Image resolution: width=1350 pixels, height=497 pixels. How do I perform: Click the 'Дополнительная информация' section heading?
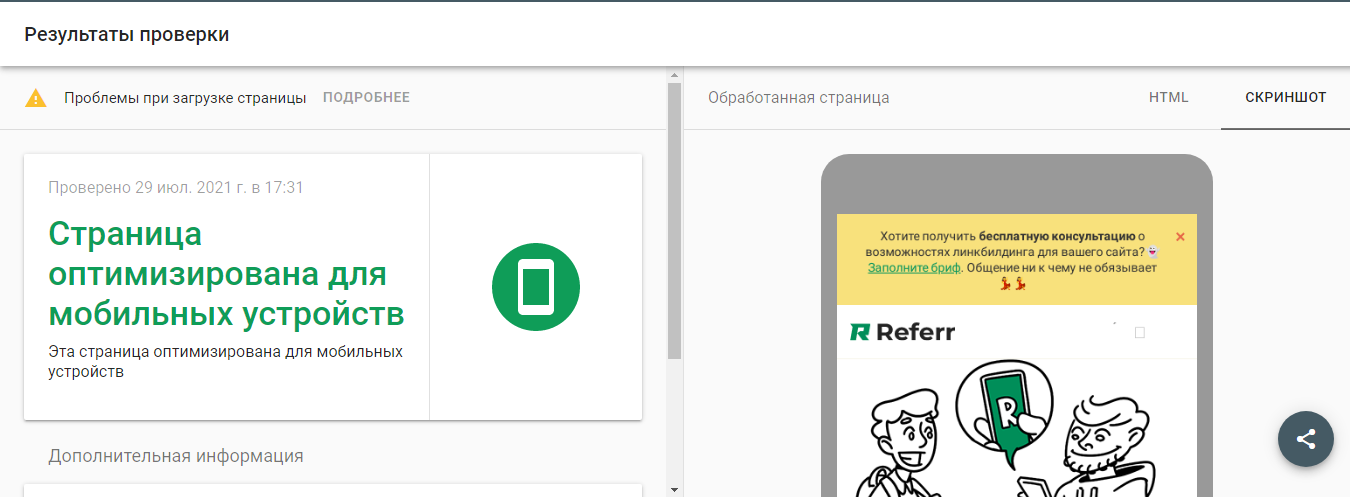[x=175, y=456]
